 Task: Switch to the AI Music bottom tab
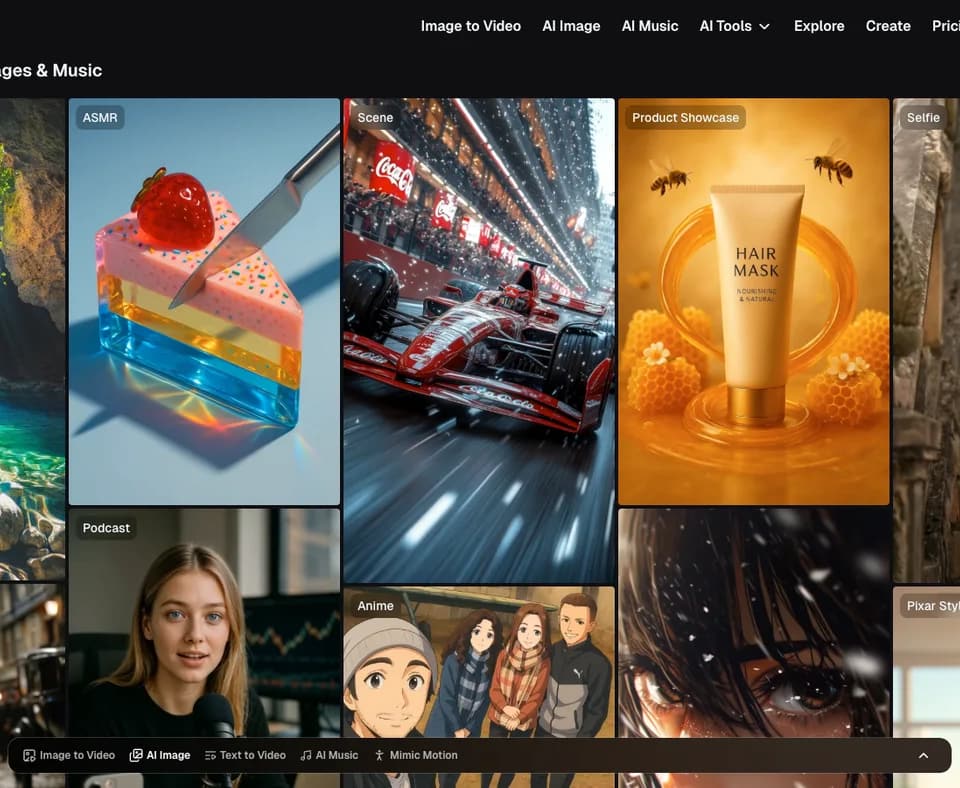click(x=329, y=755)
